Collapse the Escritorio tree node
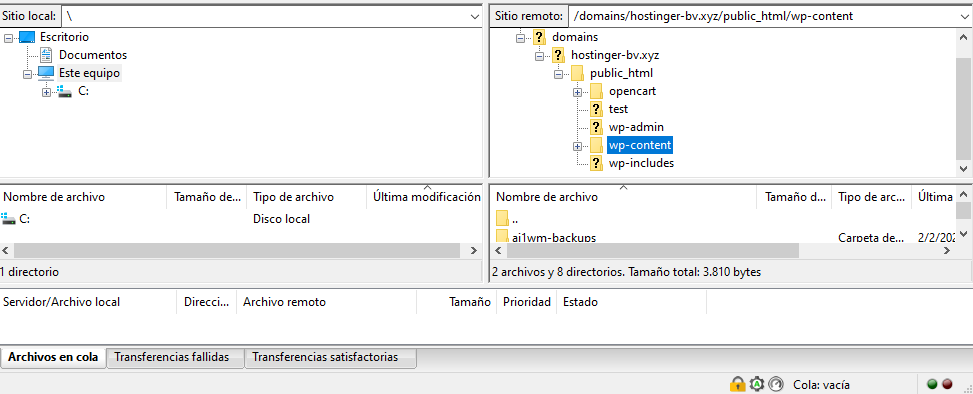 [9, 38]
